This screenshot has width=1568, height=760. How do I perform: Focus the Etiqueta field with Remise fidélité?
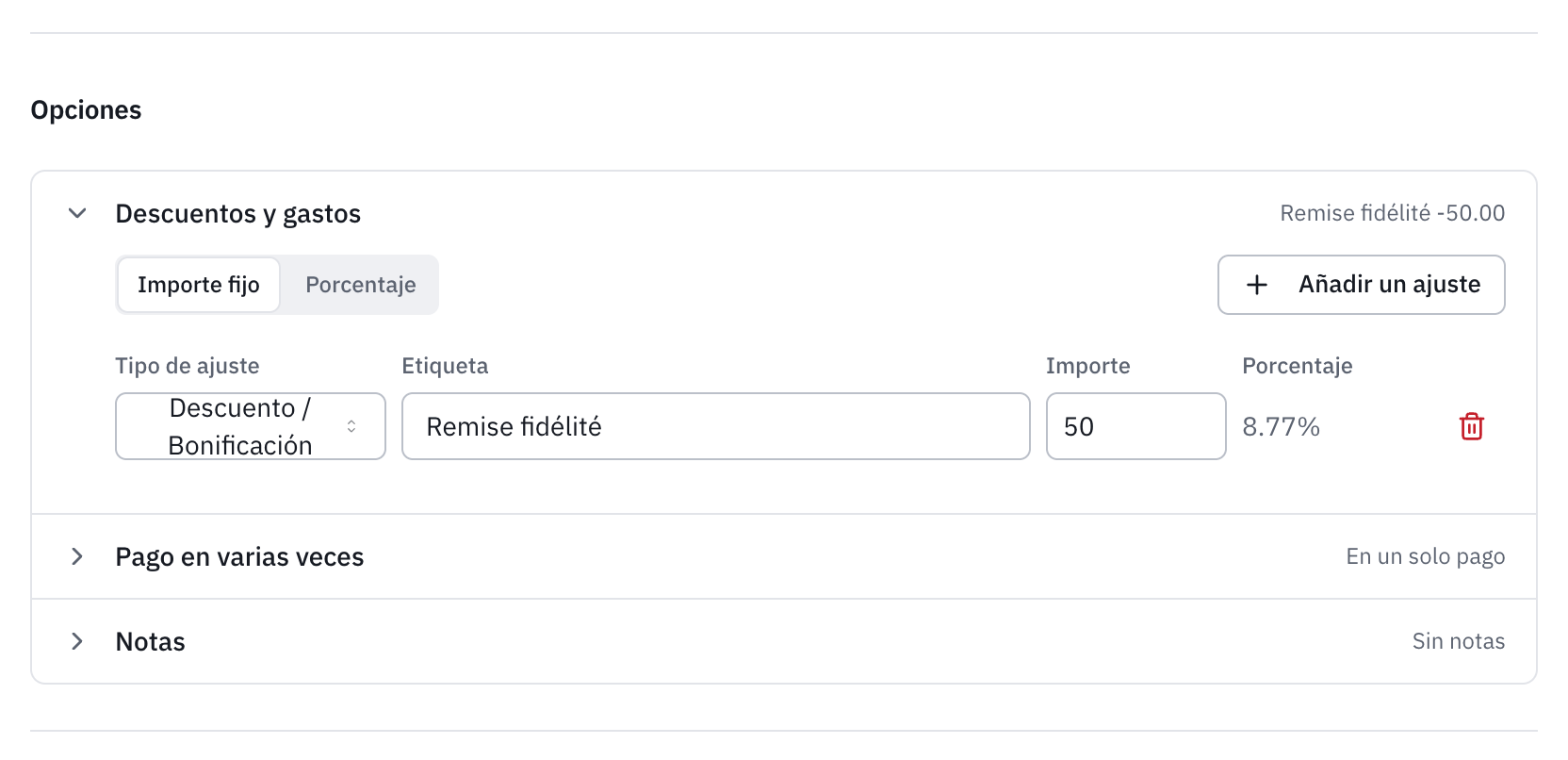[x=715, y=426]
